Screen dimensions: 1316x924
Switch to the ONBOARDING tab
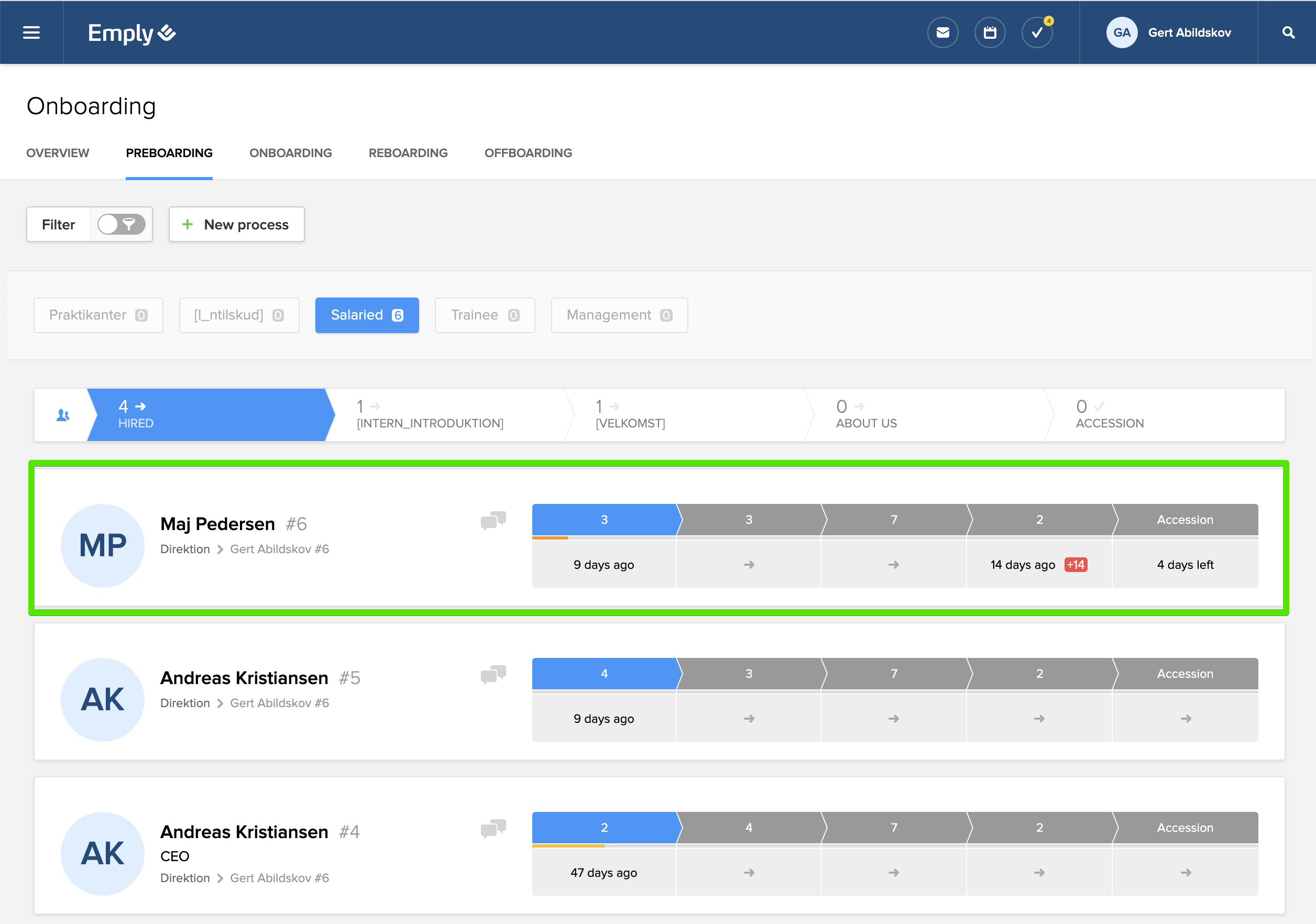tap(290, 153)
